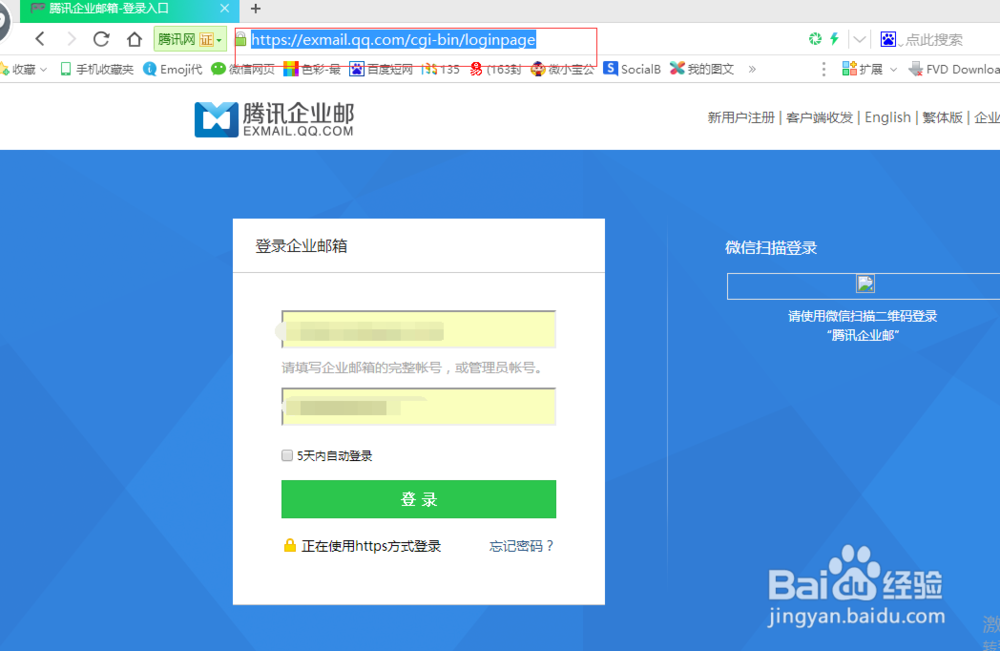
Task: Open the 手机收藏夹 bookmark
Action: pos(96,69)
